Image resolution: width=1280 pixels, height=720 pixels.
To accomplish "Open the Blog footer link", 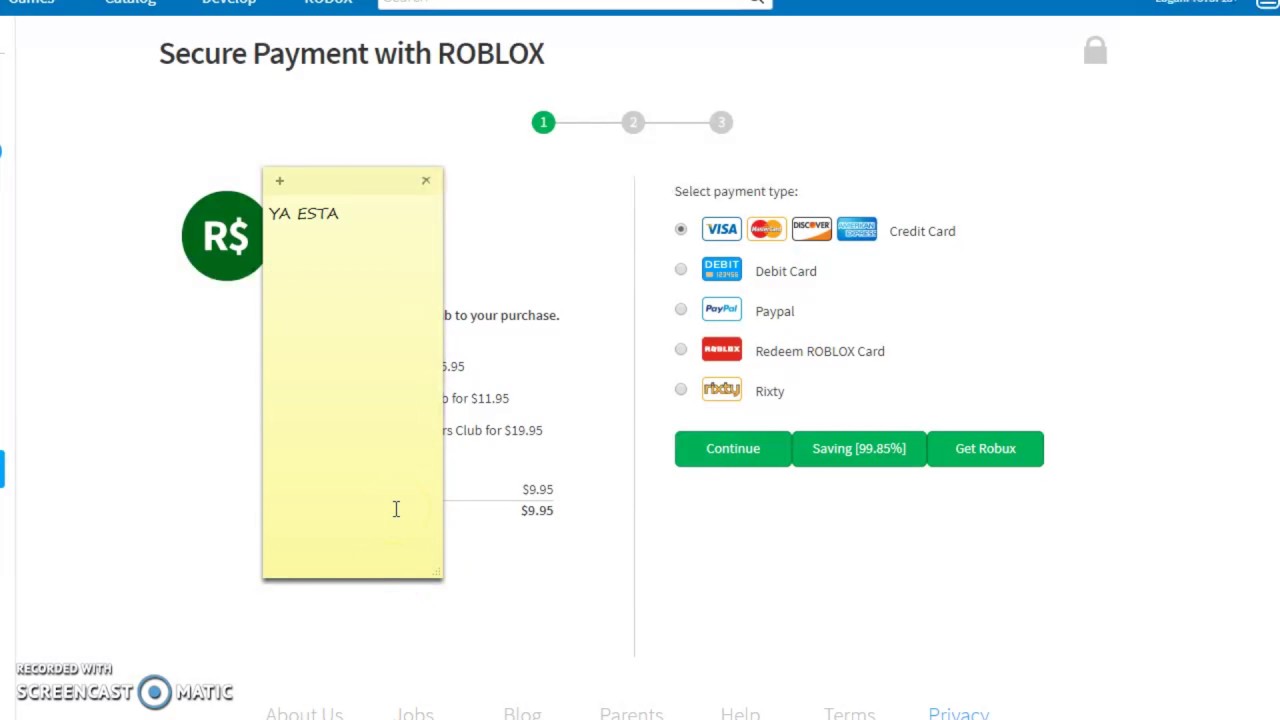I will click(522, 713).
